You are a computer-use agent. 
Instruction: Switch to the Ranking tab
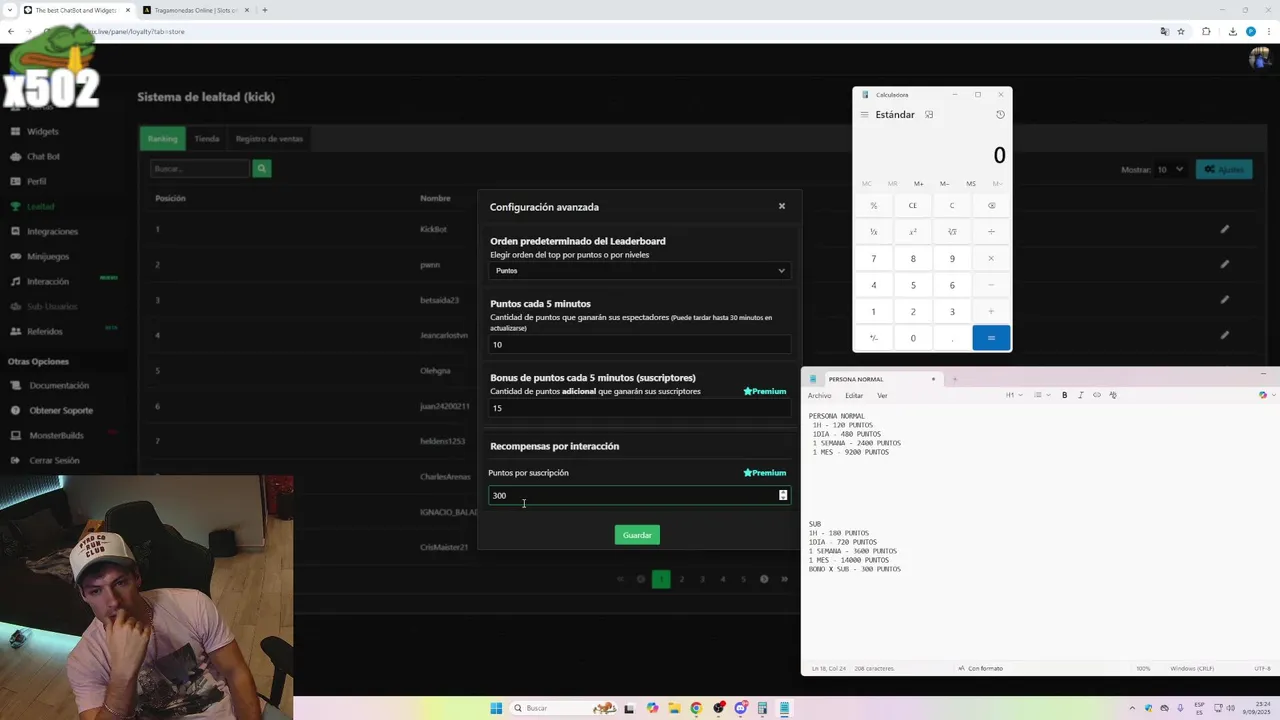[x=163, y=139]
